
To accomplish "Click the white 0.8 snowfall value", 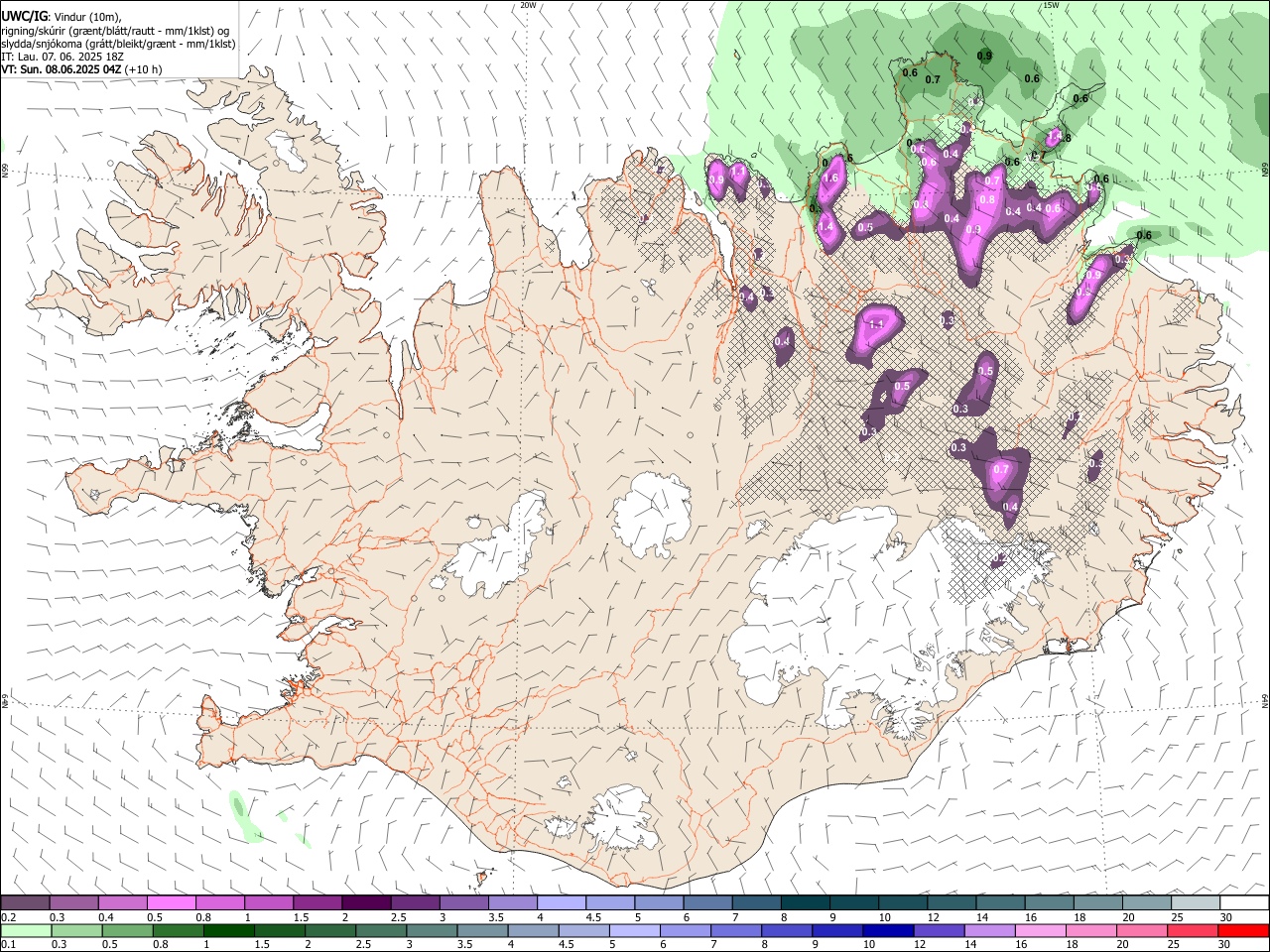I will coord(987,199).
